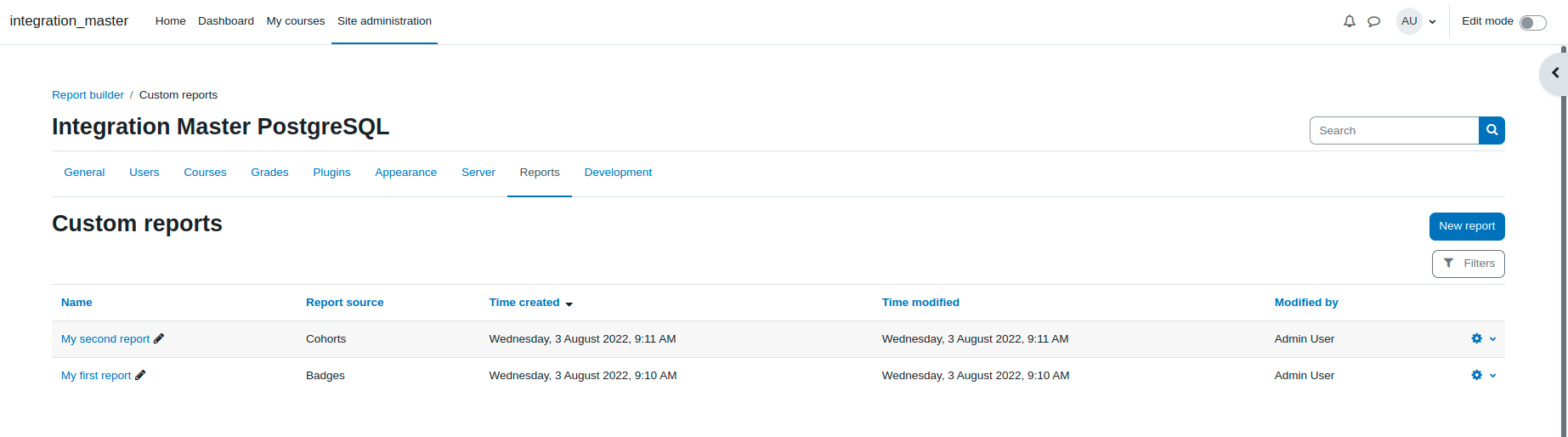This screenshot has width=1568, height=437.
Task: Open gear actions for My second report
Action: point(1483,338)
